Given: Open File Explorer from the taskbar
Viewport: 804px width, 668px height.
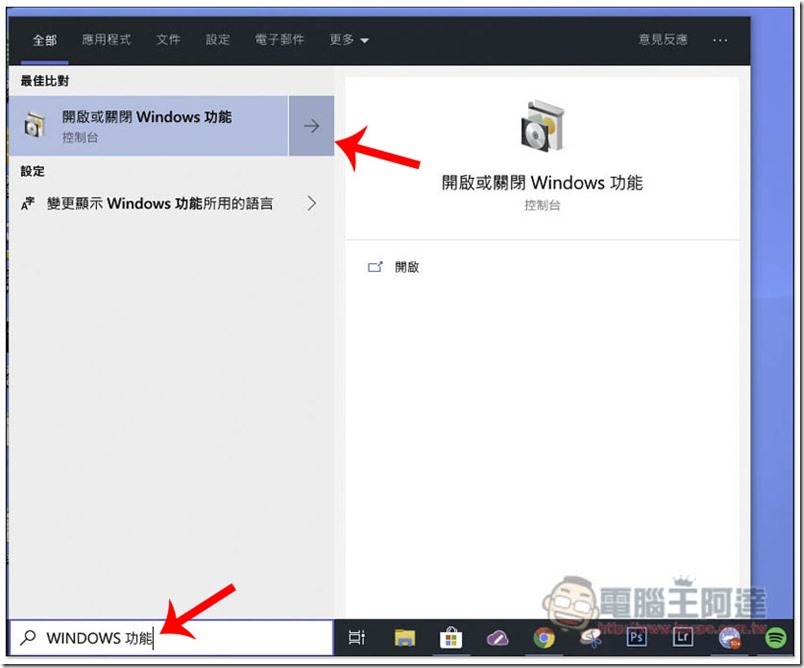Looking at the screenshot, I should click(x=405, y=638).
